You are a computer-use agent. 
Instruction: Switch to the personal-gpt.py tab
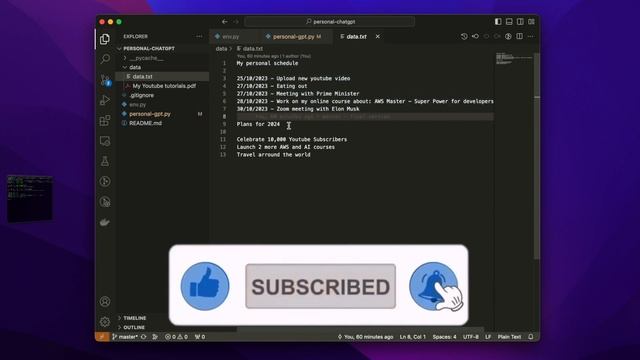pos(295,36)
